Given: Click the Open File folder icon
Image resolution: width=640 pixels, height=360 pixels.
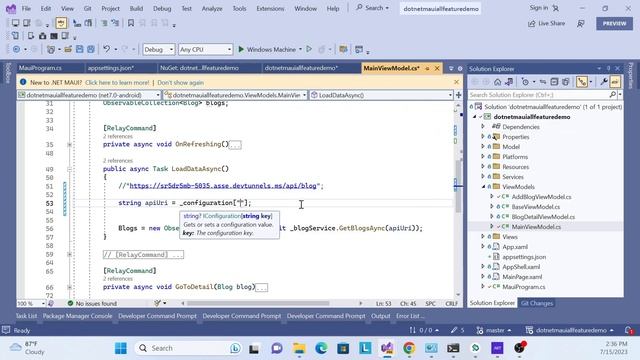Looking at the screenshot, I should 68,49.
